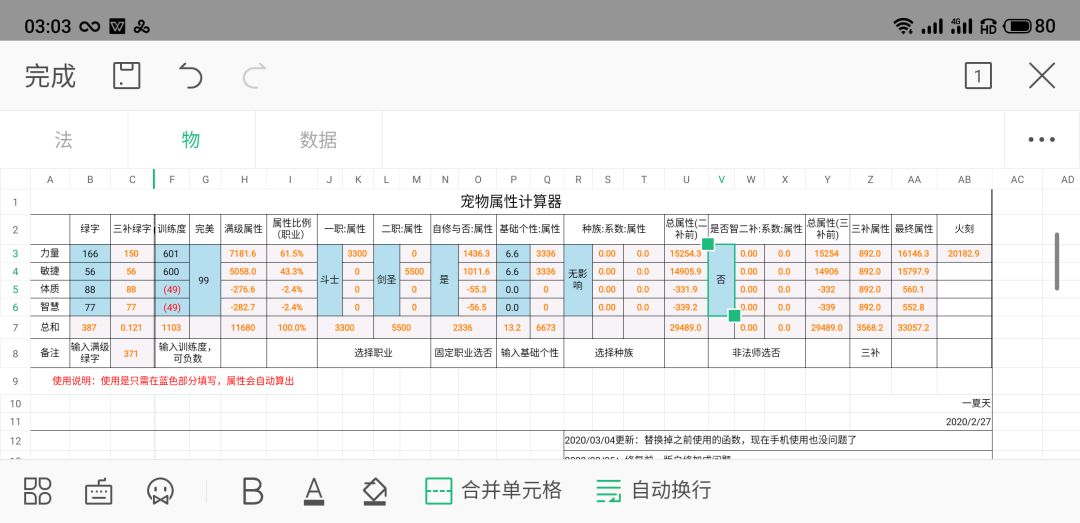Screen dimensions: 1080x523
Task: Switch to the 数据 sheet tab
Action: [x=318, y=140]
